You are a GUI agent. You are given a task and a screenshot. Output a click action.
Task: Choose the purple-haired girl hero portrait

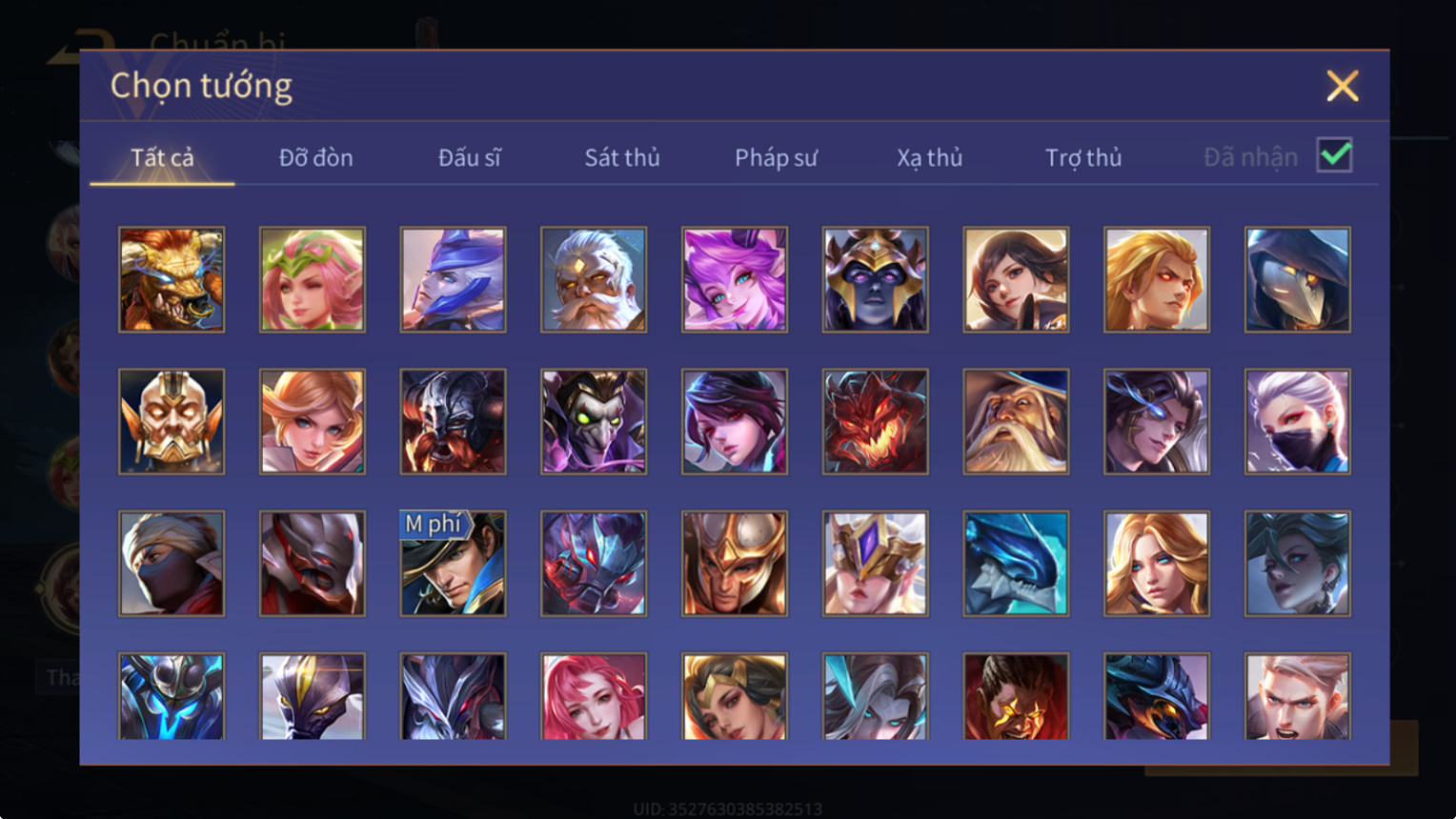click(735, 279)
